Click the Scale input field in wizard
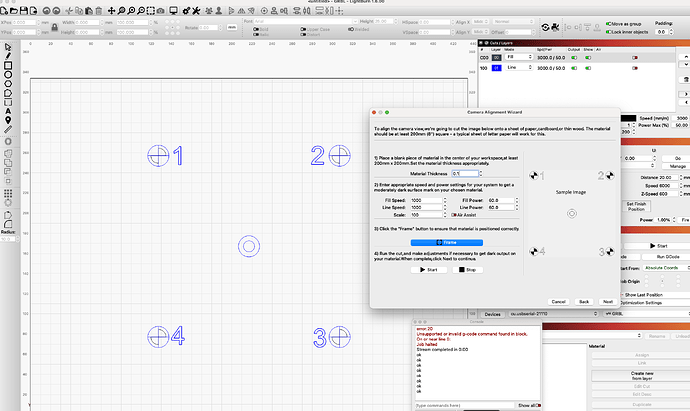The image size is (690, 411). (x=426, y=215)
